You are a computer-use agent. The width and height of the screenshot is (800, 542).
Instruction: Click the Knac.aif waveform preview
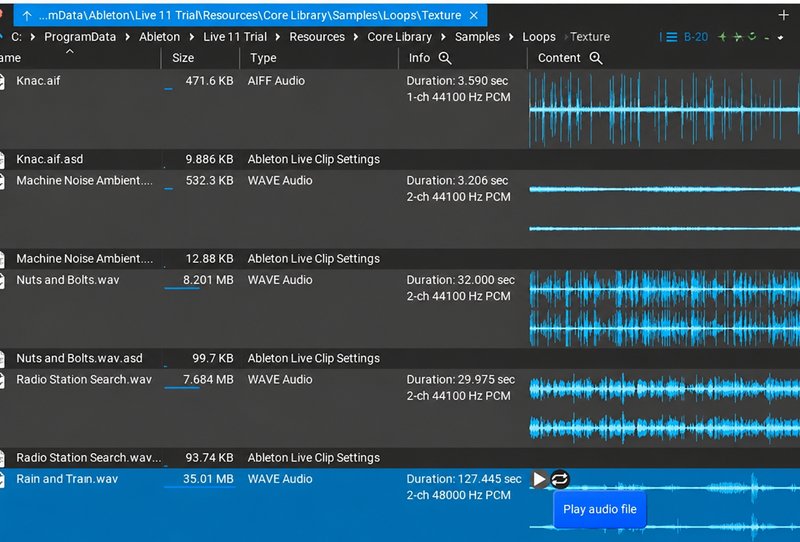664,109
